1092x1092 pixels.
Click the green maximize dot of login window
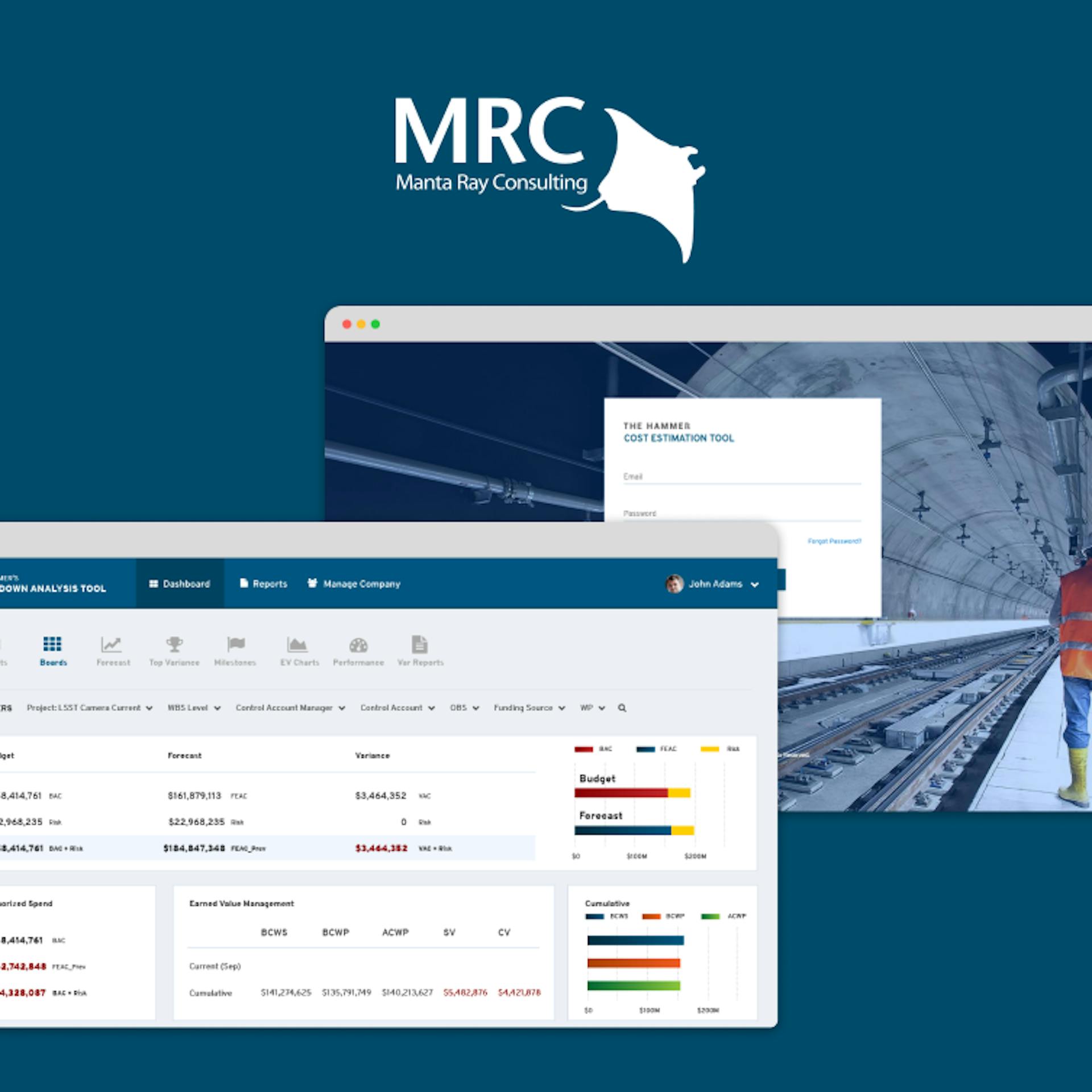click(375, 324)
